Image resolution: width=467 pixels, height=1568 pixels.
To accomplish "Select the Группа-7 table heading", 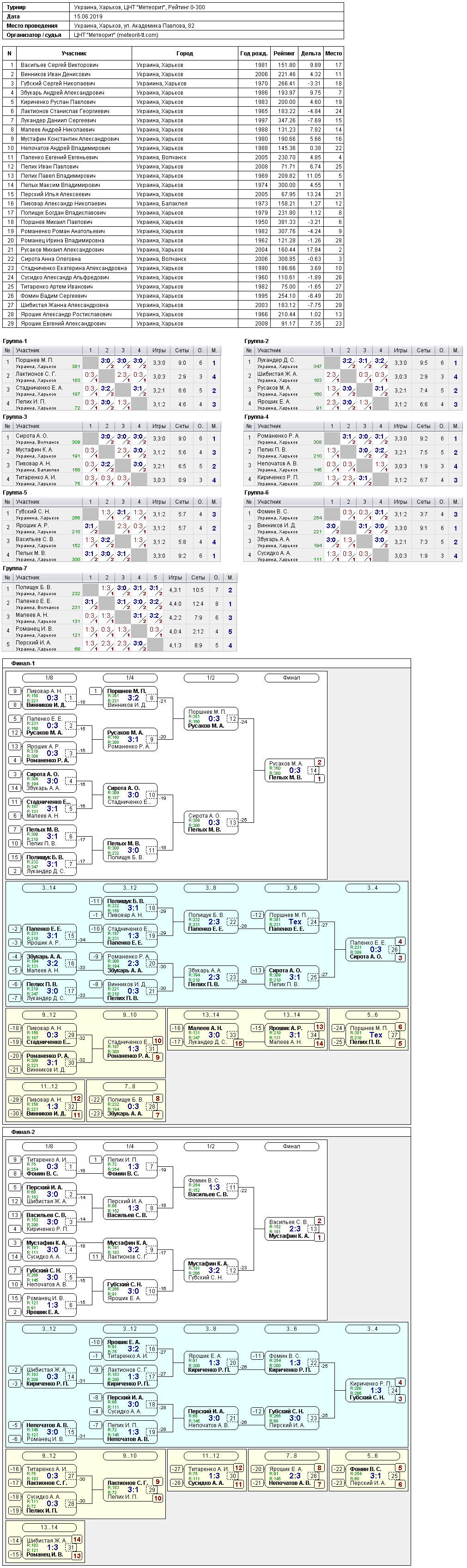I will coord(15,568).
